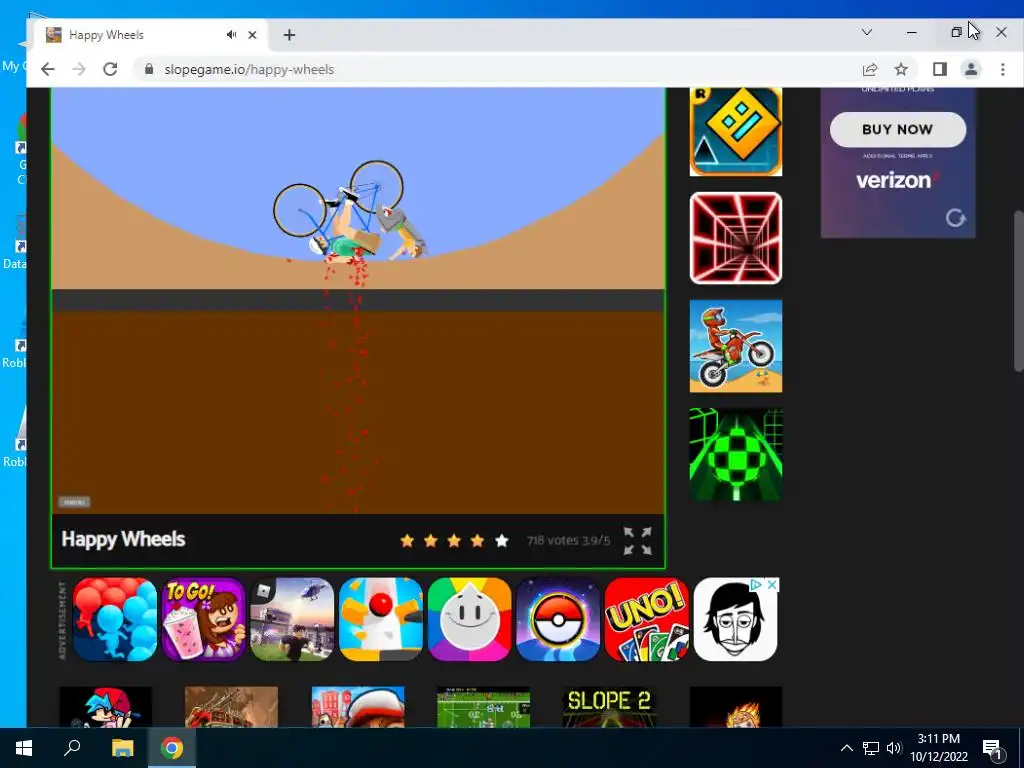
Task: Open the taskbar clock and date
Action: tap(939, 748)
